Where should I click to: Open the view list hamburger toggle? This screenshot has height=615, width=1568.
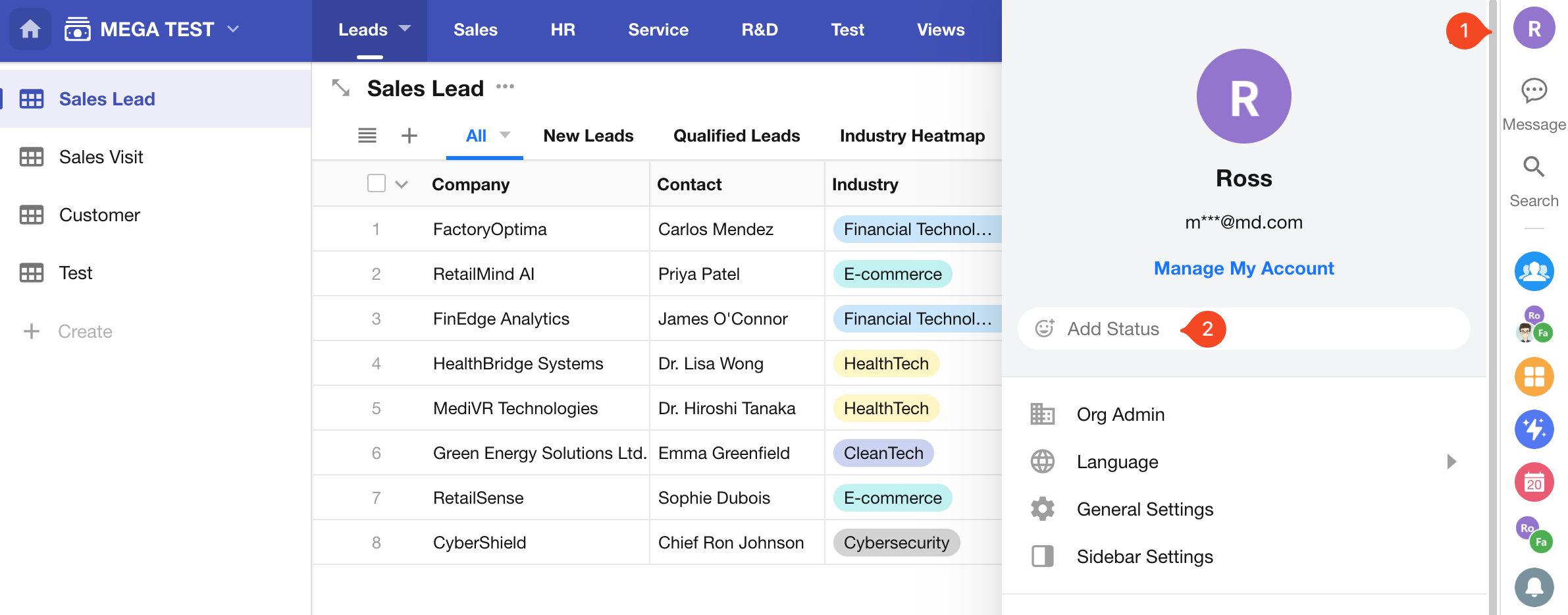pos(367,136)
